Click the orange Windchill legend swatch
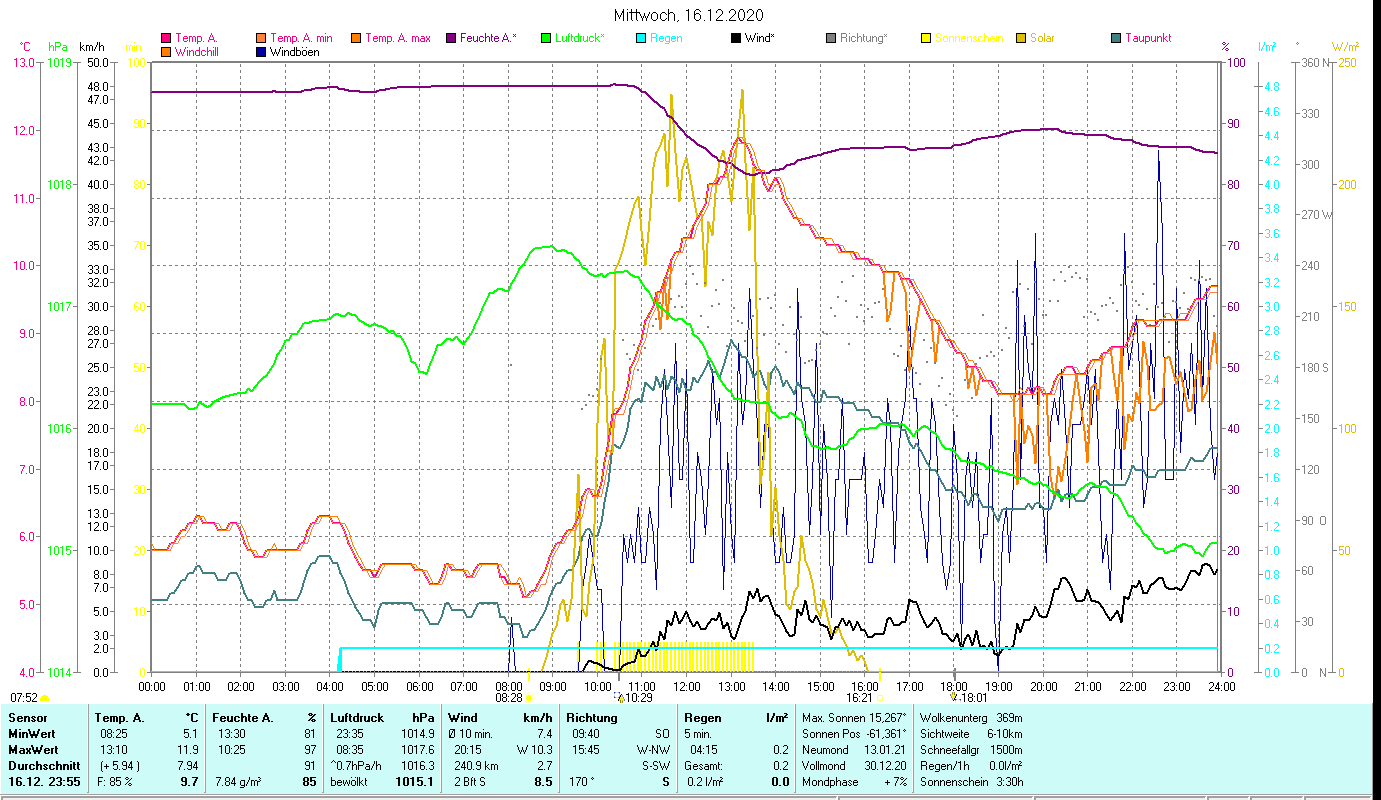Screen dimensions: 1381x800 click(166, 52)
